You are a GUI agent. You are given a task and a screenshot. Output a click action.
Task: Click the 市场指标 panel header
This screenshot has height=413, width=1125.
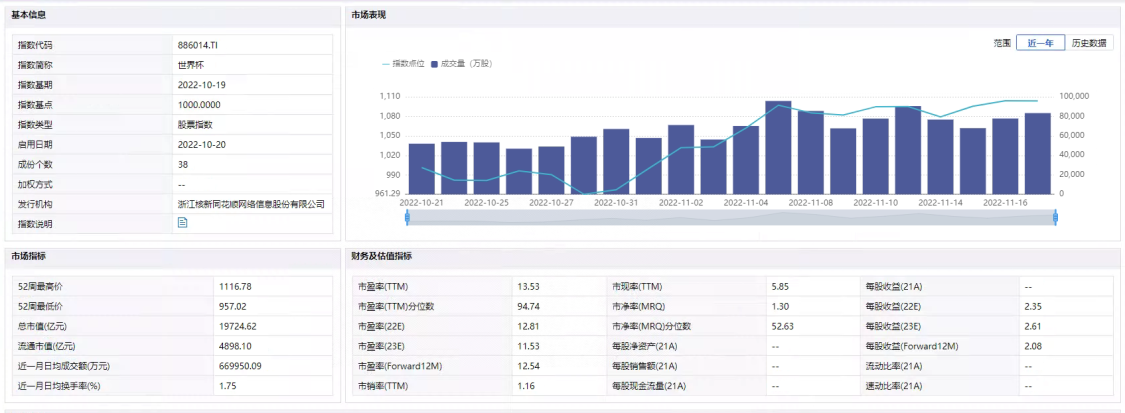click(x=28, y=256)
